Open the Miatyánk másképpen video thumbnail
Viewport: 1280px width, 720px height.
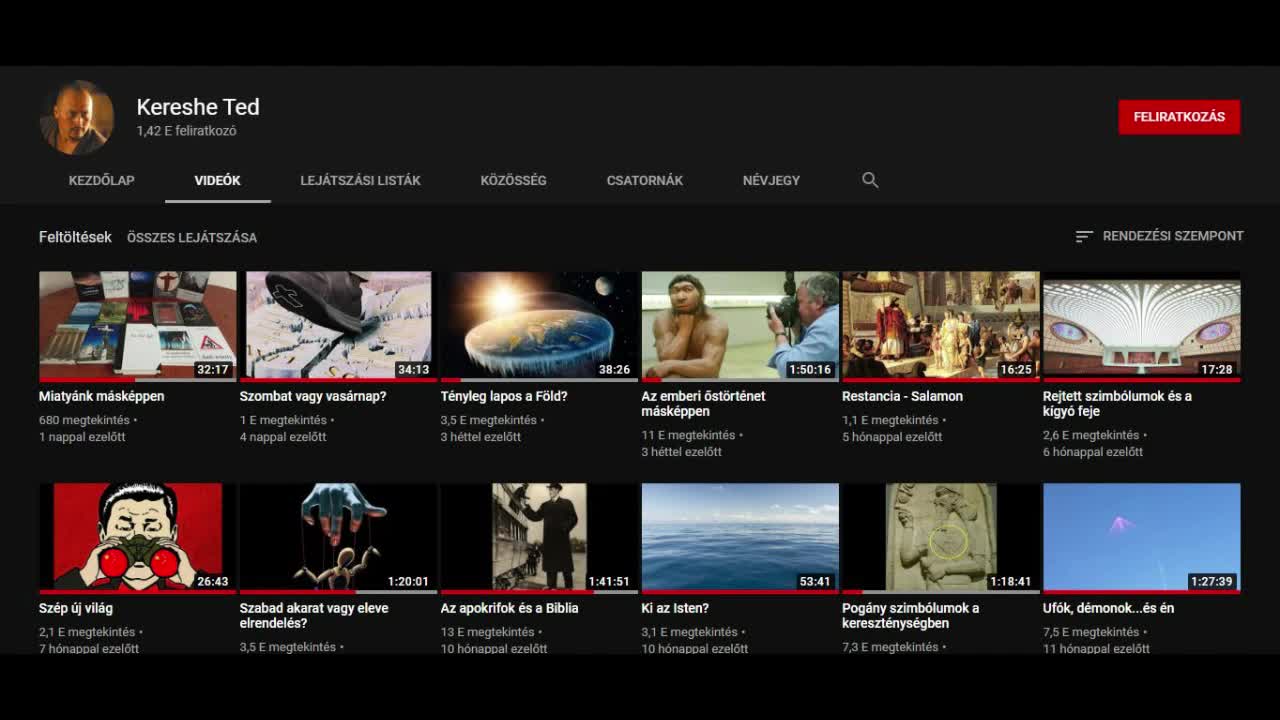(x=138, y=326)
